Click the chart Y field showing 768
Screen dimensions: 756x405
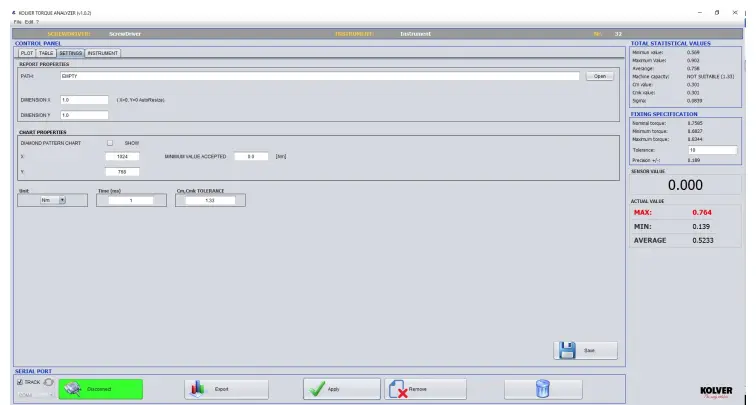[x=122, y=172]
